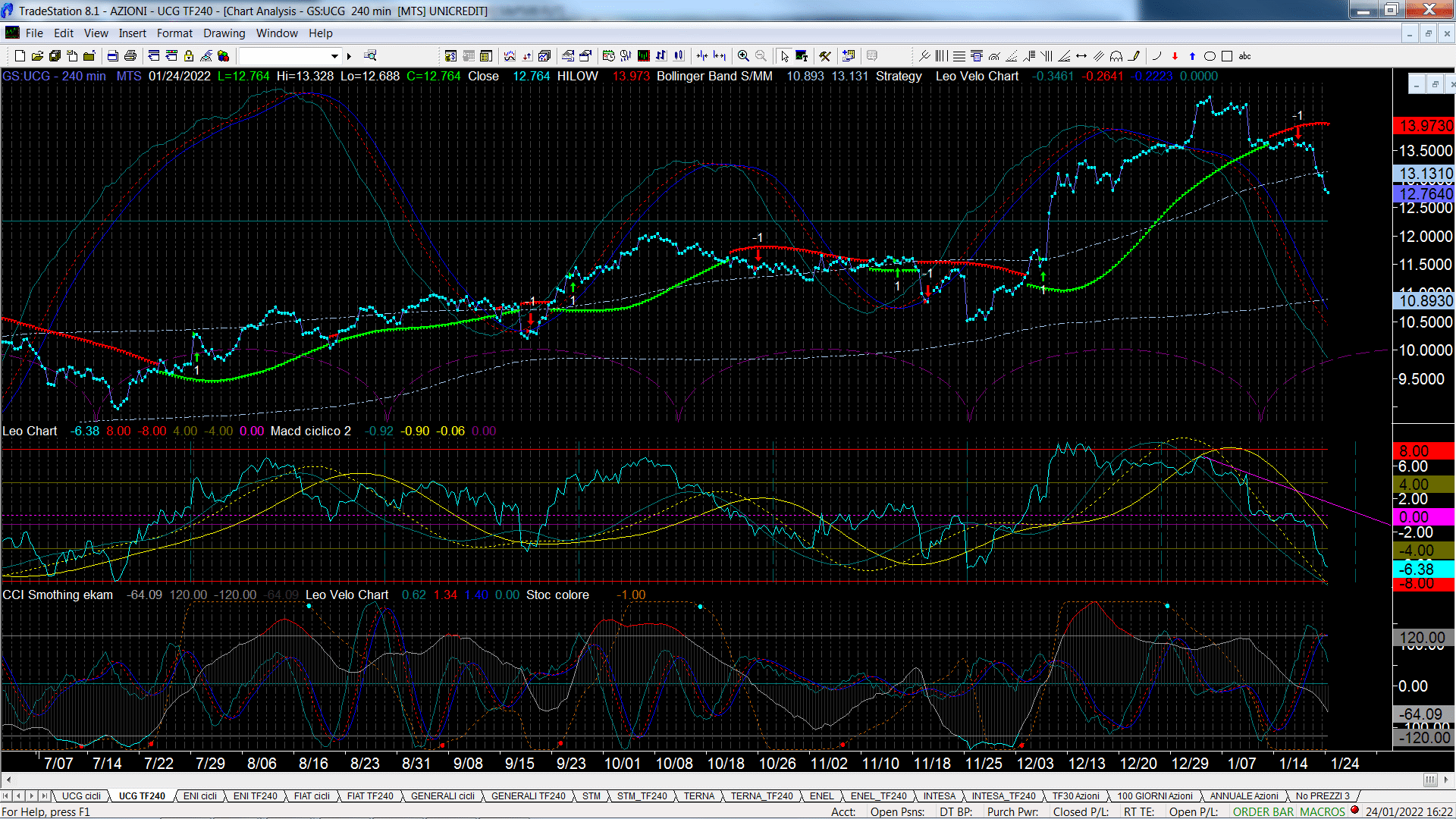Click the green chart window icon

tap(644, 56)
